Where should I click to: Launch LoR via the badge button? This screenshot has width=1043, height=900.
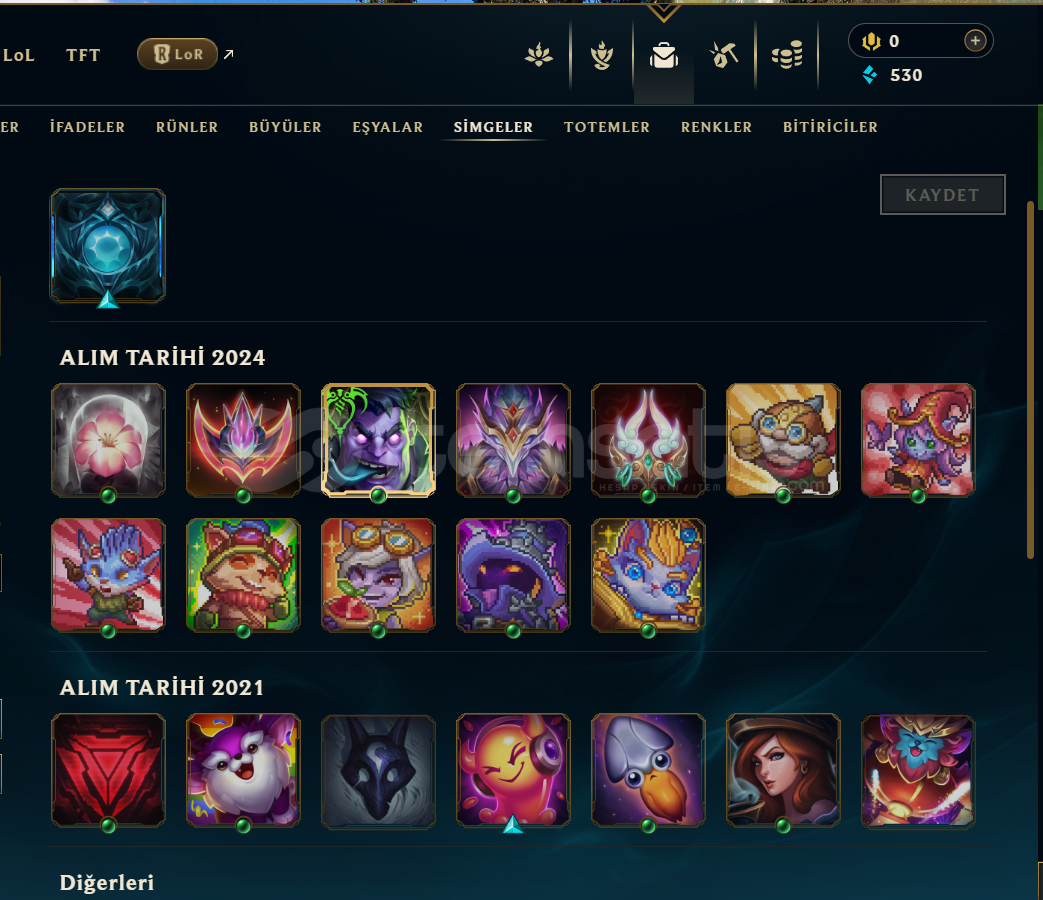178,54
